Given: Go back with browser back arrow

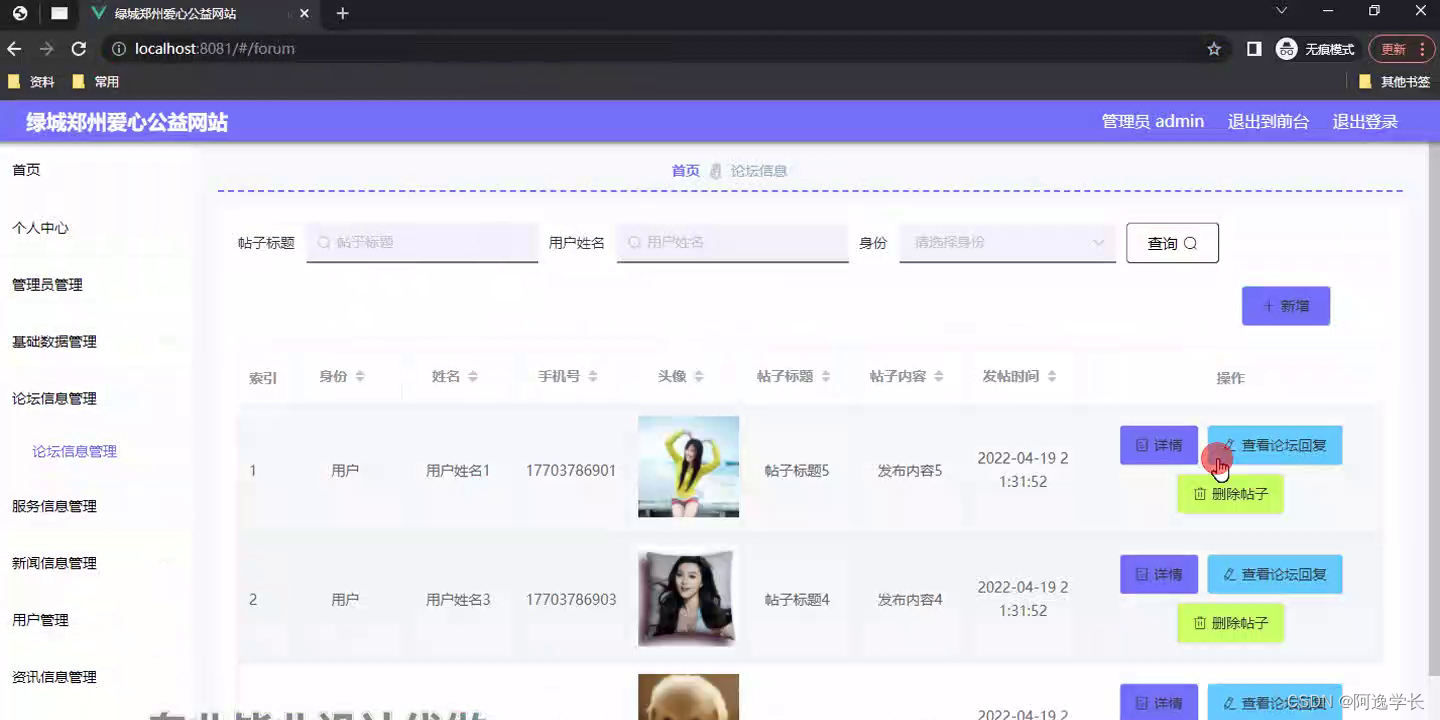Looking at the screenshot, I should pyautogui.click(x=14, y=48).
